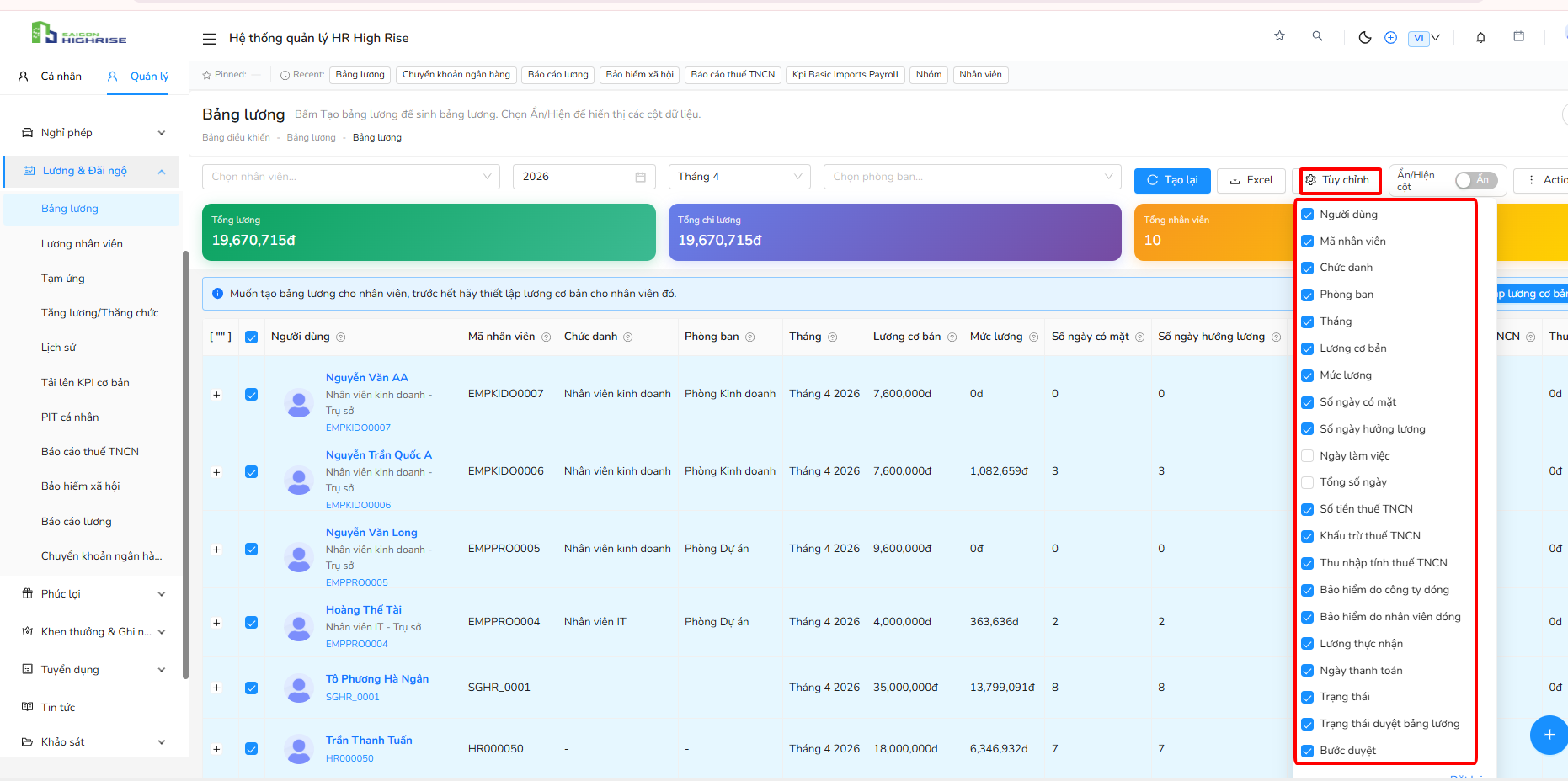Uncheck Lương thực nhận column option
Image resolution: width=1568 pixels, height=781 pixels.
(1307, 644)
